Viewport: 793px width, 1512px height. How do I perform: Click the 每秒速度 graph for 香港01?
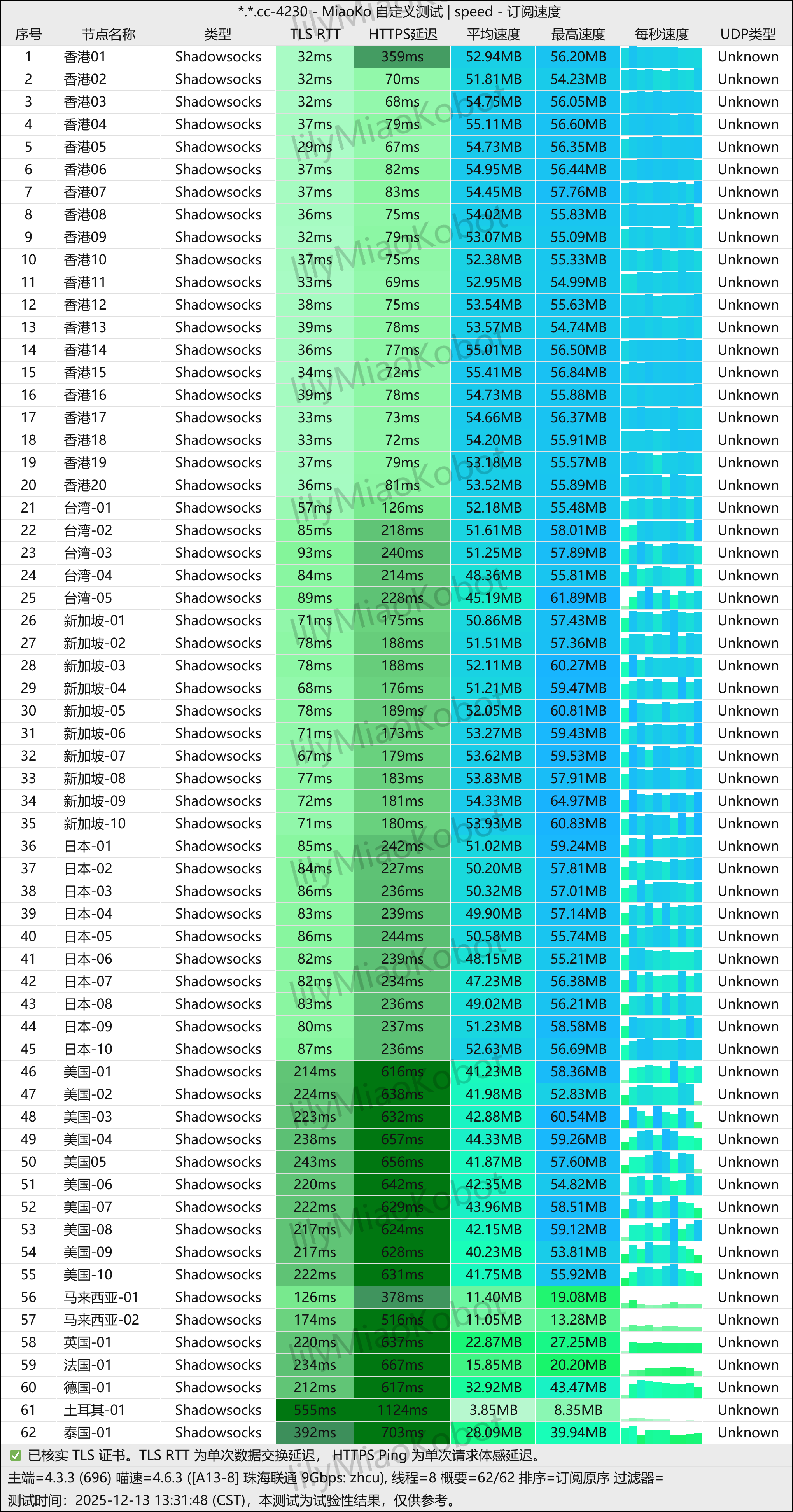tap(661, 57)
